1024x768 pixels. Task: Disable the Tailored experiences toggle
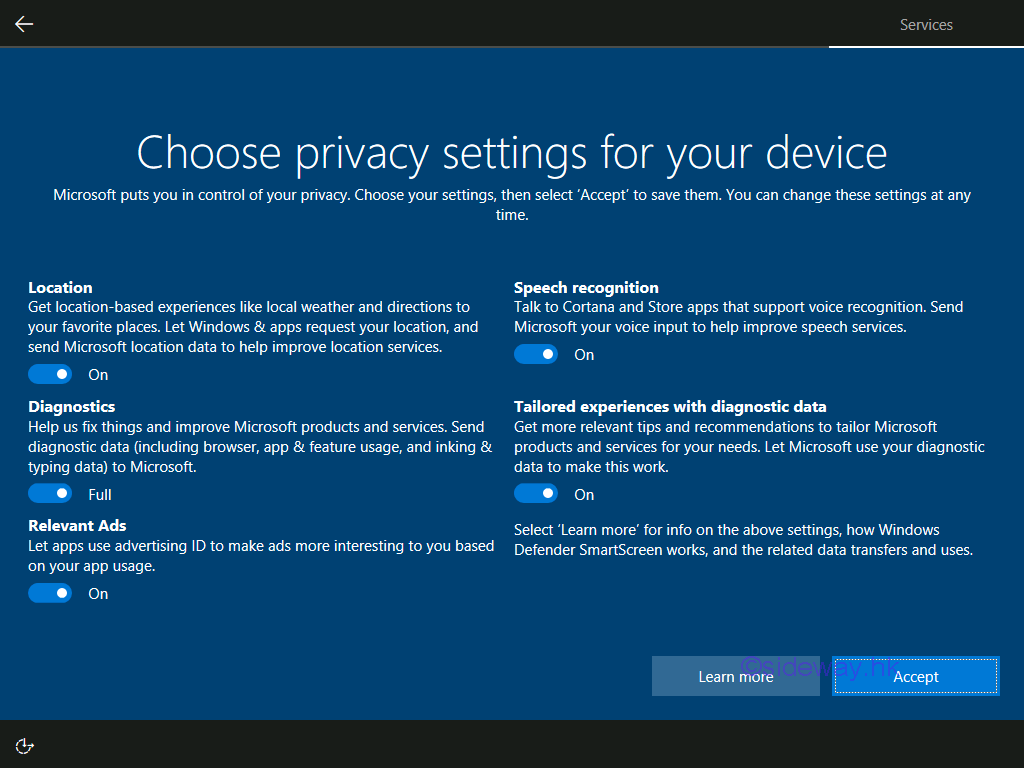click(536, 494)
